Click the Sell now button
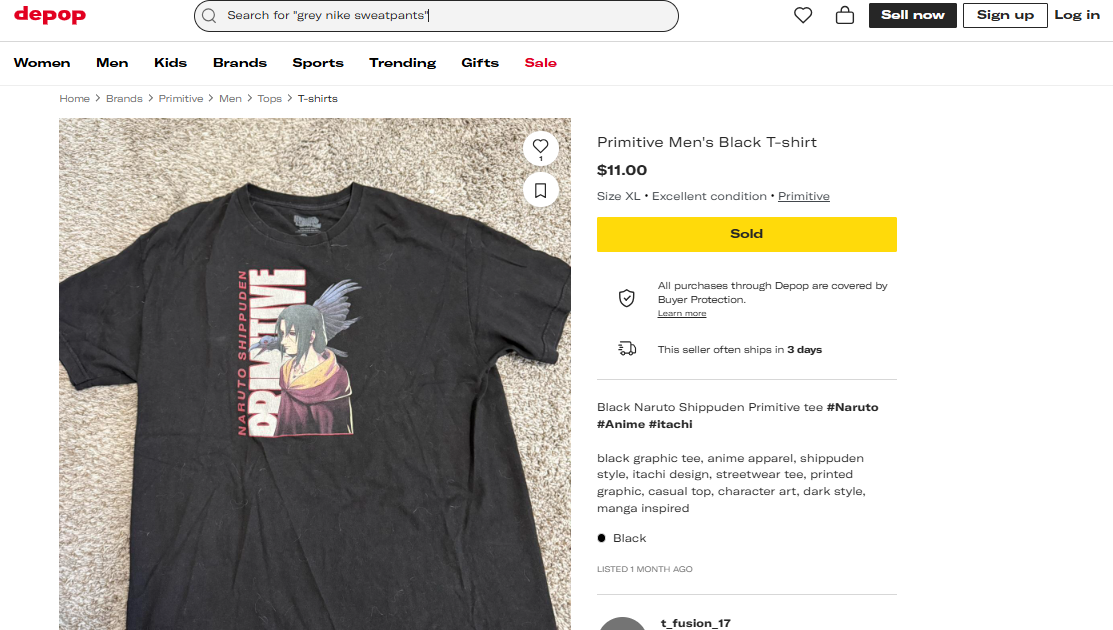Screen dimensions: 1113x630 coord(912,15)
